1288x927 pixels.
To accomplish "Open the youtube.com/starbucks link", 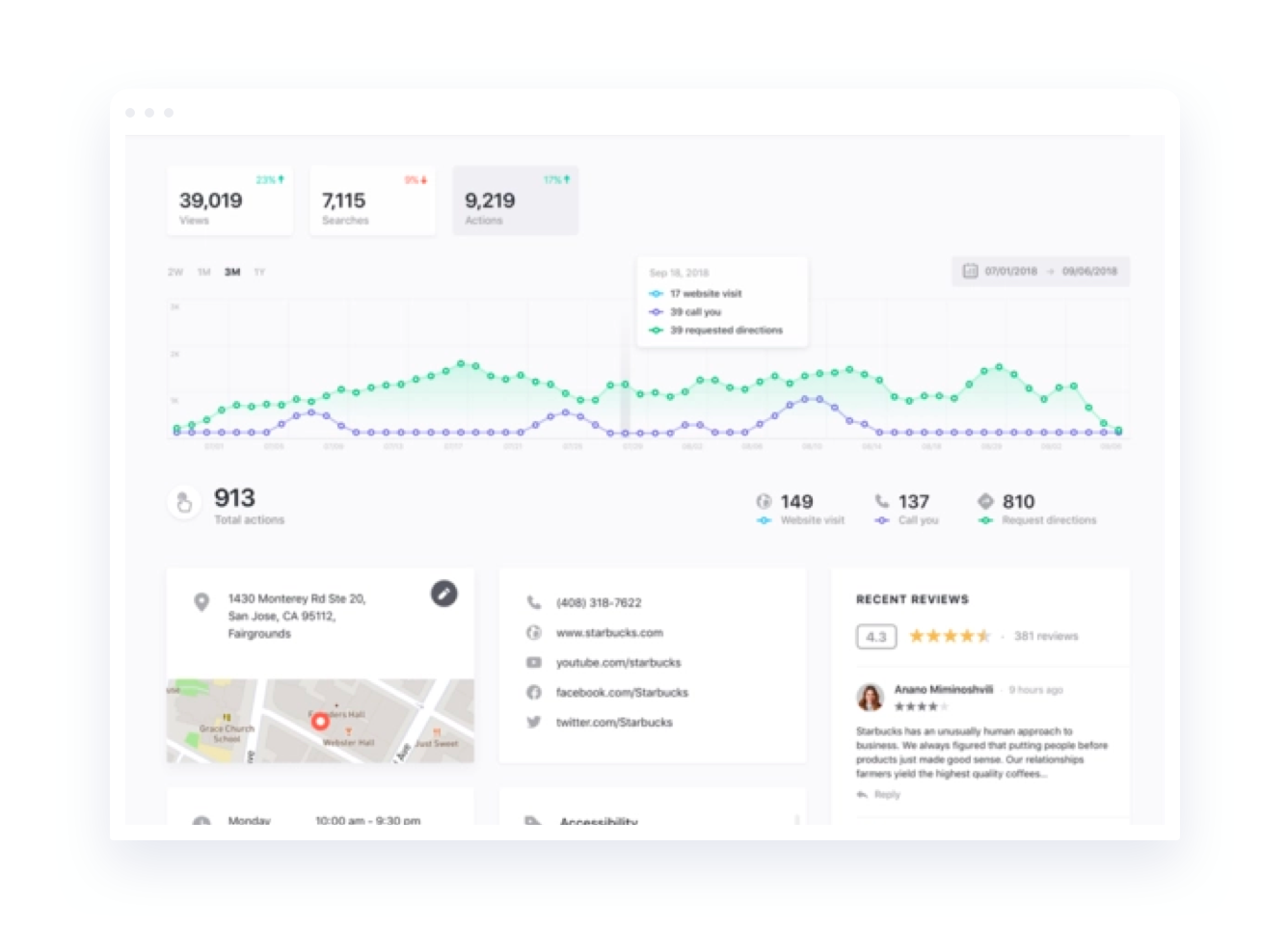I will click(x=618, y=663).
